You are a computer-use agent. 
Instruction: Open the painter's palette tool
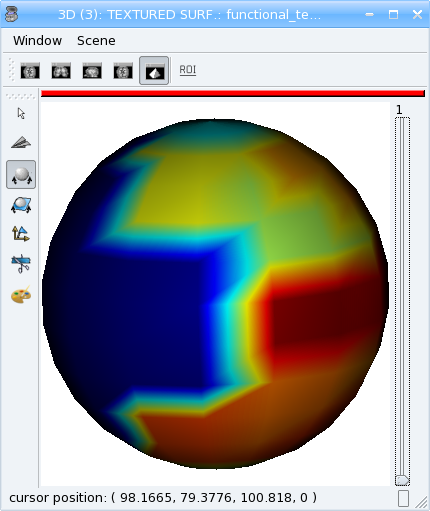tap(21, 295)
